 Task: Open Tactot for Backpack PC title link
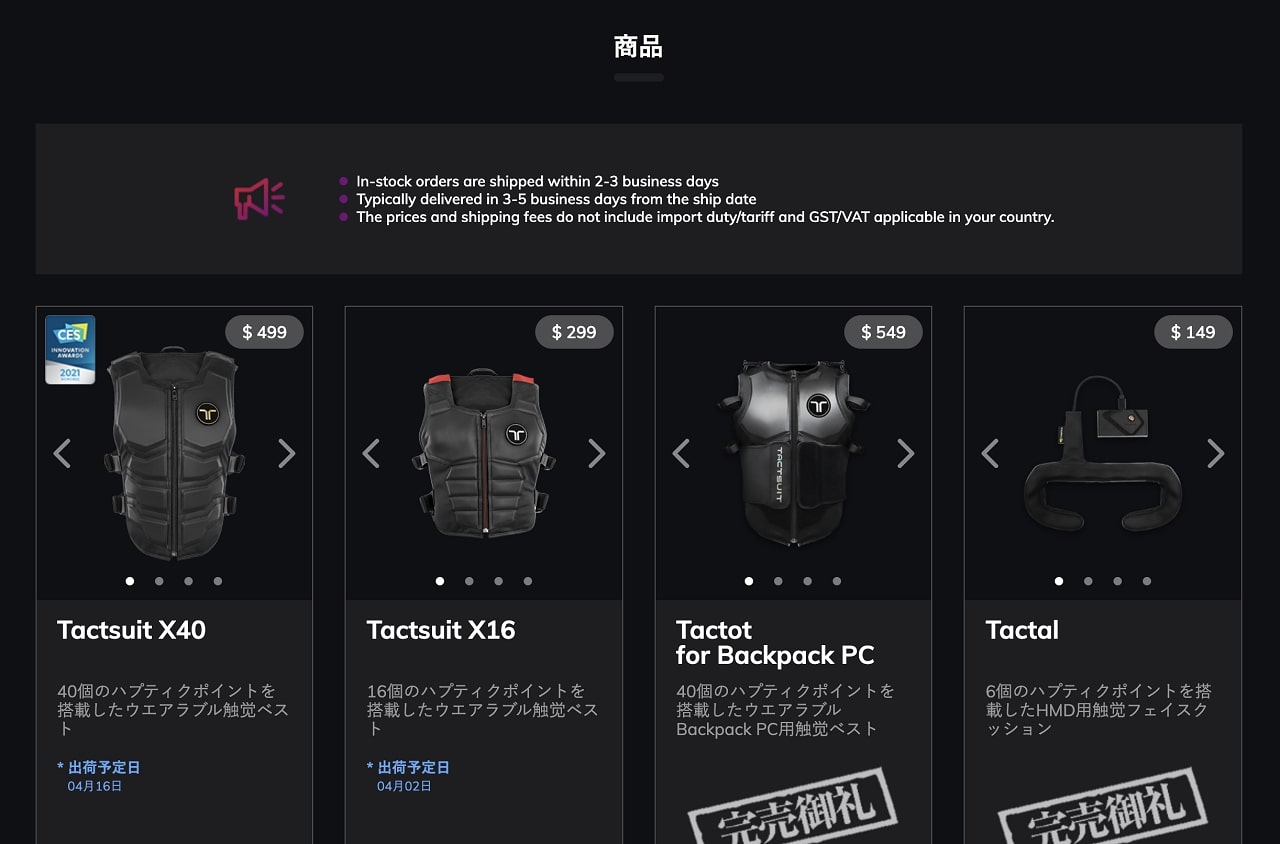775,643
